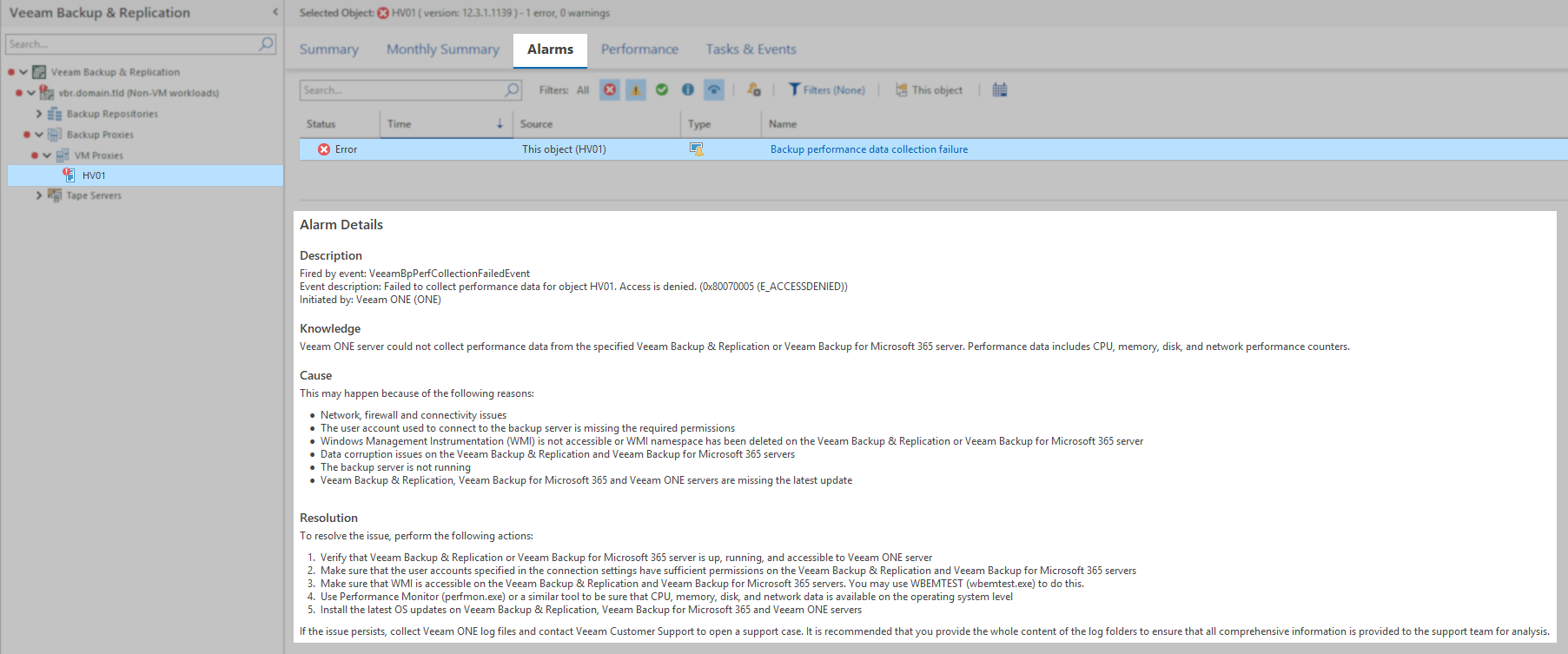Toggle the green Resolved alarms filter
Viewport: 1568px width, 654px height.
click(x=662, y=90)
